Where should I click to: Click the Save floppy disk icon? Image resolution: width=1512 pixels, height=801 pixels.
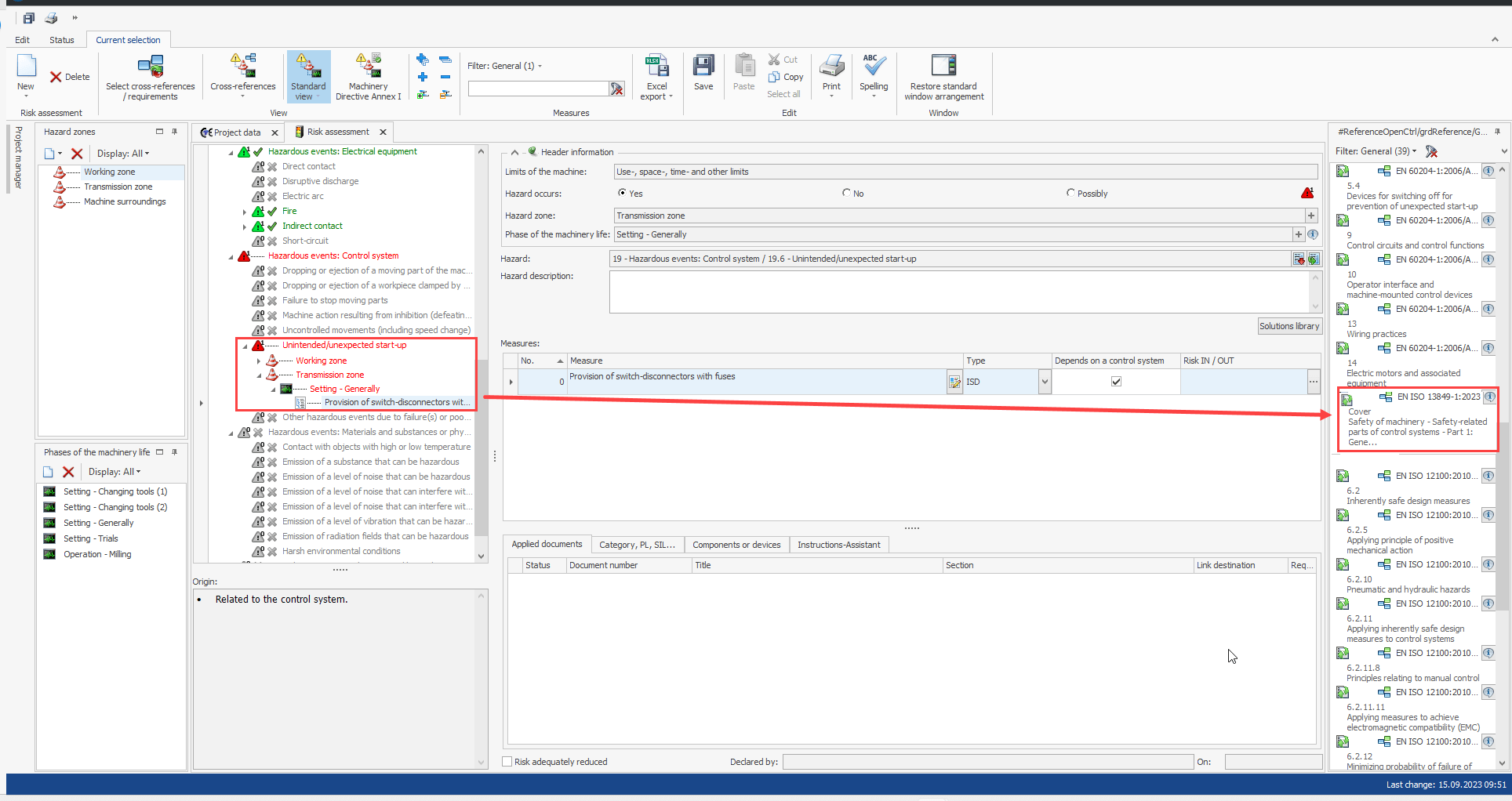coord(703,67)
